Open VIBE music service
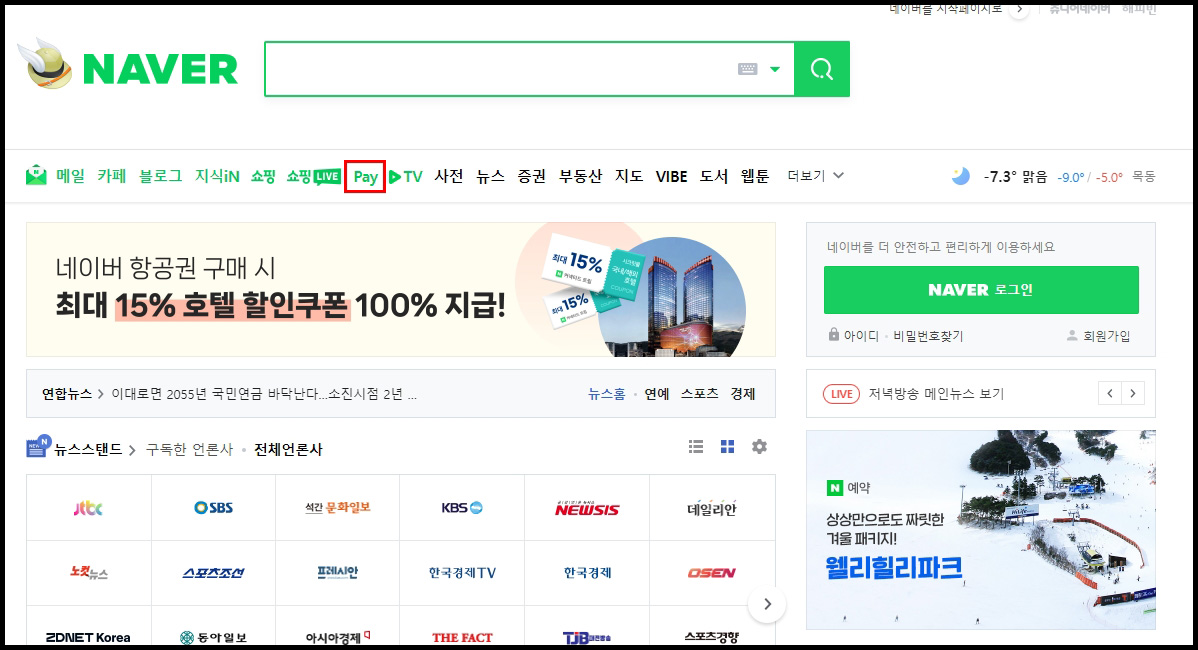 point(672,177)
